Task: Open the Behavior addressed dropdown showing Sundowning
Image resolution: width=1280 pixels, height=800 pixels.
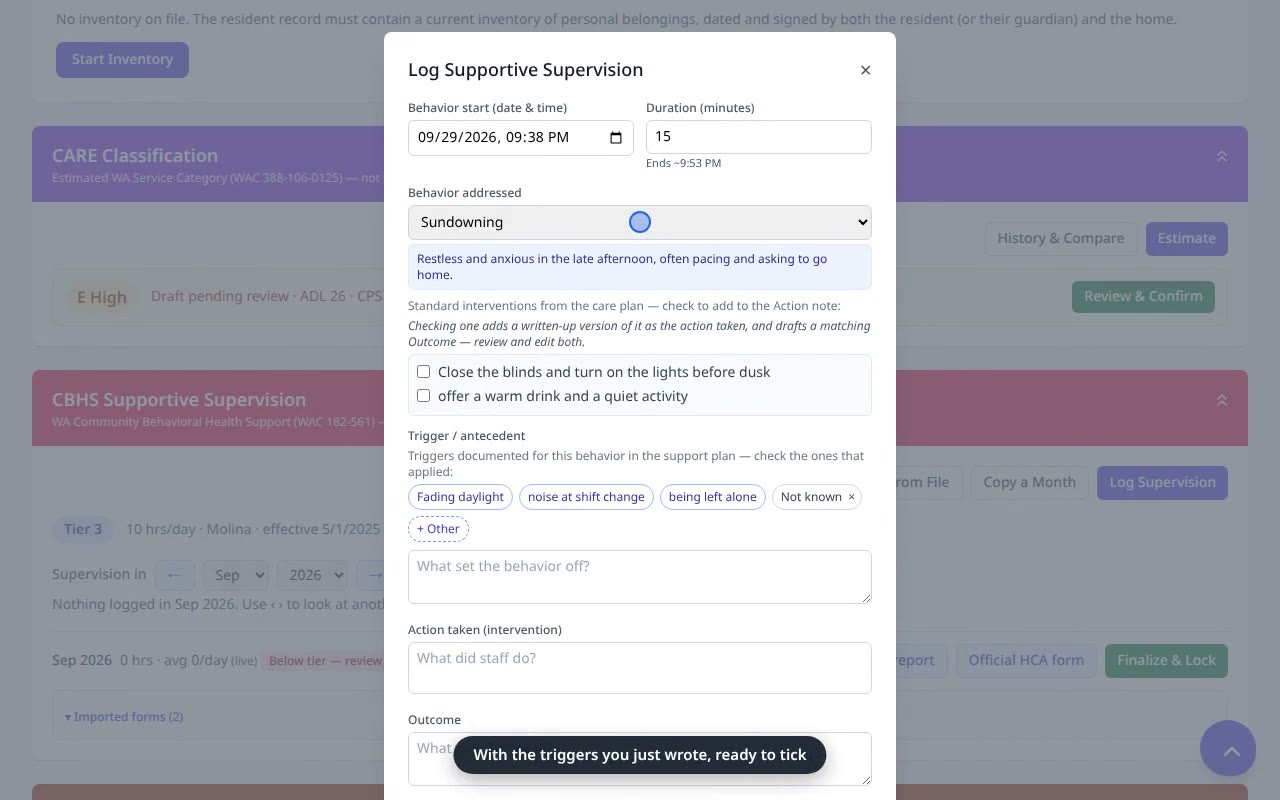Action: point(640,222)
